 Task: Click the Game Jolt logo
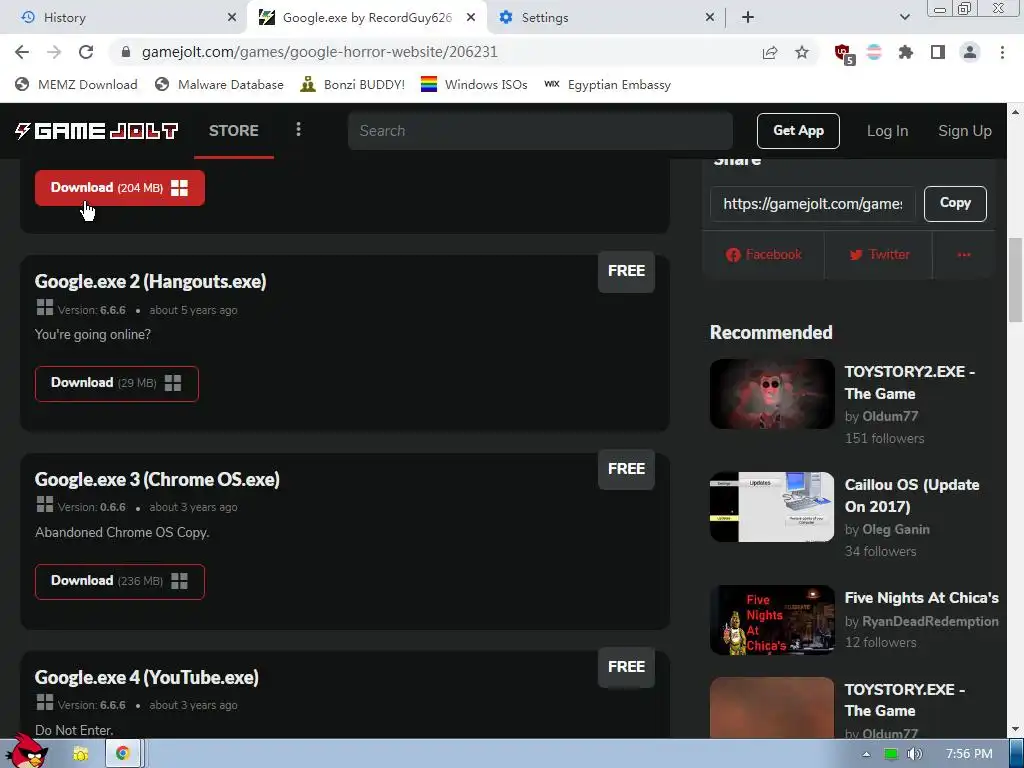[97, 131]
